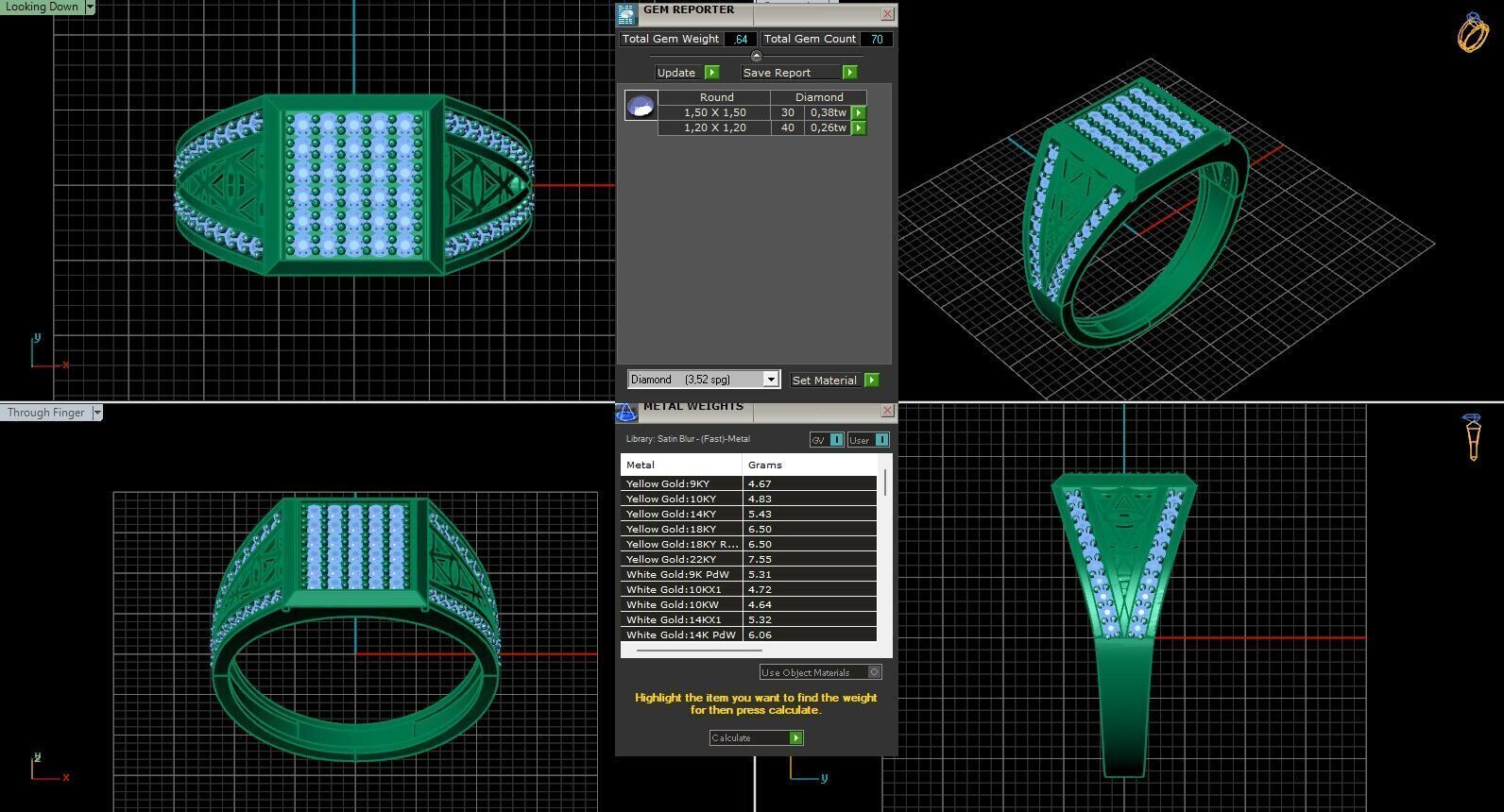Image resolution: width=1504 pixels, height=812 pixels.
Task: Close the Metal Weights panel
Action: click(x=887, y=411)
